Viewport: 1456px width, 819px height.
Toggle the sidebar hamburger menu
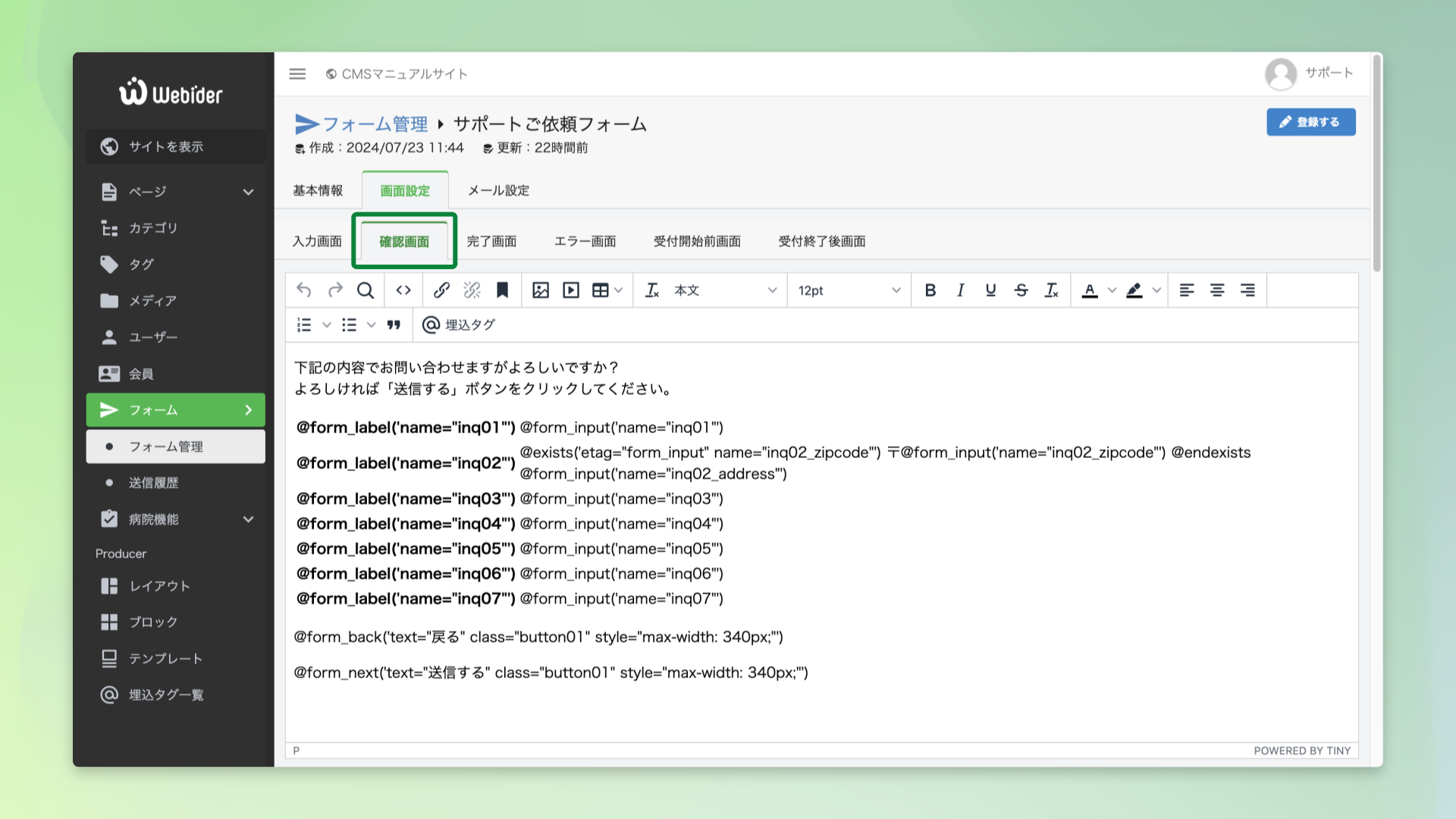tap(297, 74)
